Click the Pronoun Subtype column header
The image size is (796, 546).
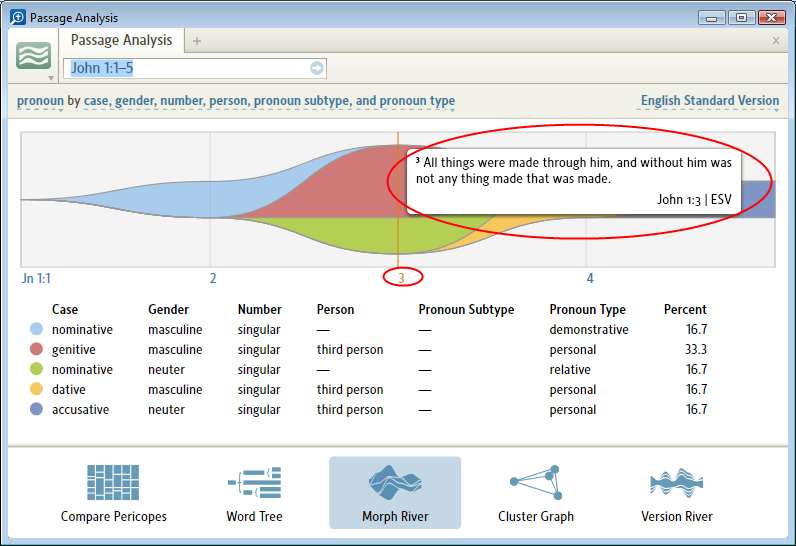[x=466, y=309]
